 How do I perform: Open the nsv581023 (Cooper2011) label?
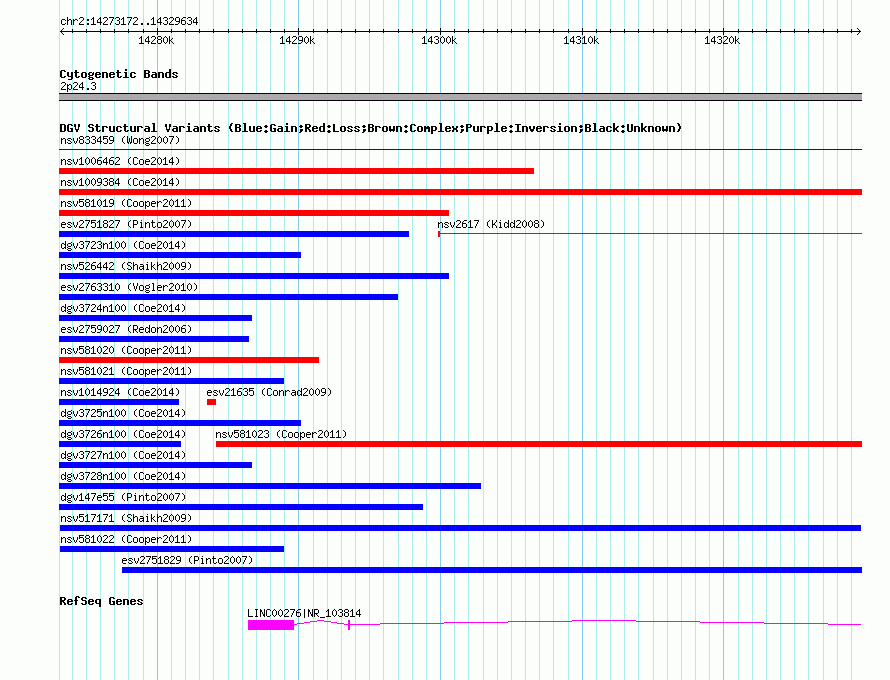281,434
